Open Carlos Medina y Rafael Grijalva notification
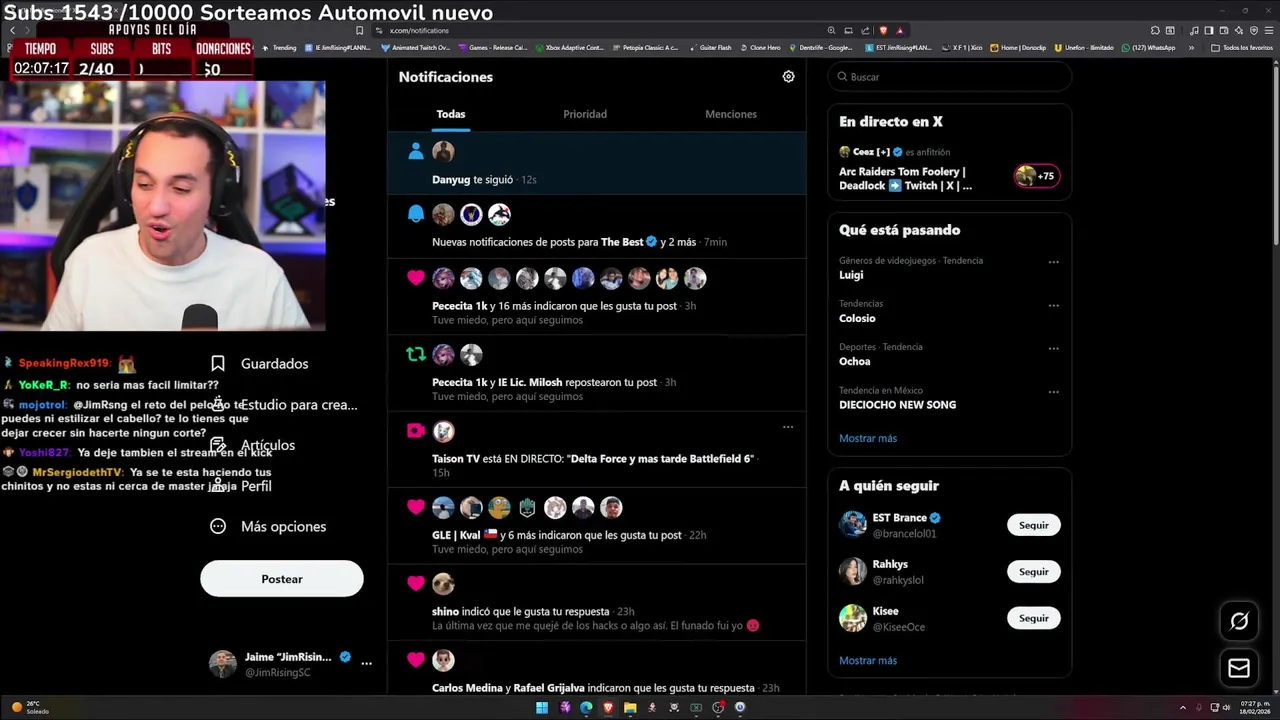Image resolution: width=1280 pixels, height=720 pixels. point(596,669)
